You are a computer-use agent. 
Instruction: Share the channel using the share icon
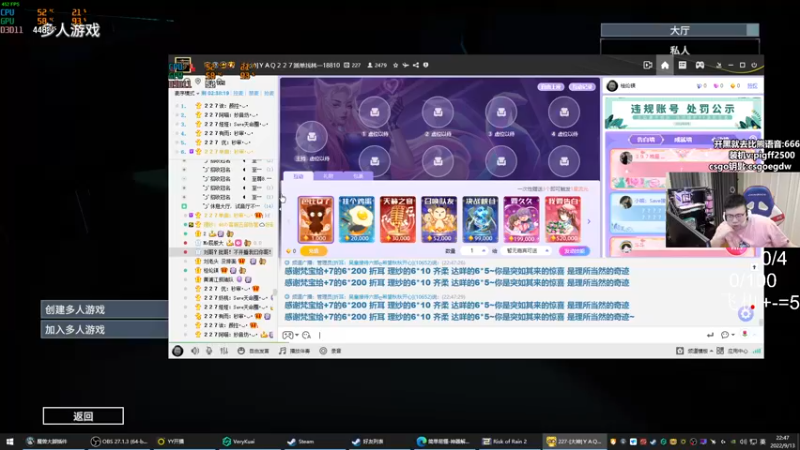[416, 65]
